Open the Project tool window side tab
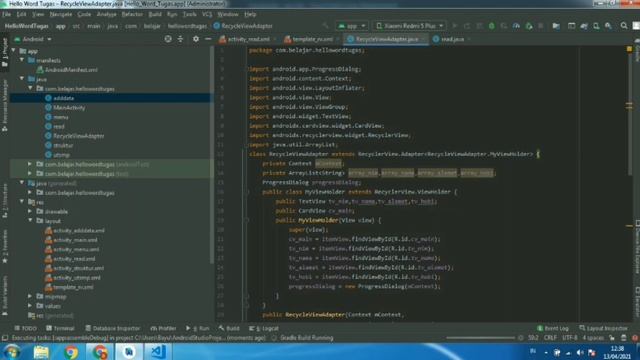The image size is (640, 360). [x=4, y=53]
